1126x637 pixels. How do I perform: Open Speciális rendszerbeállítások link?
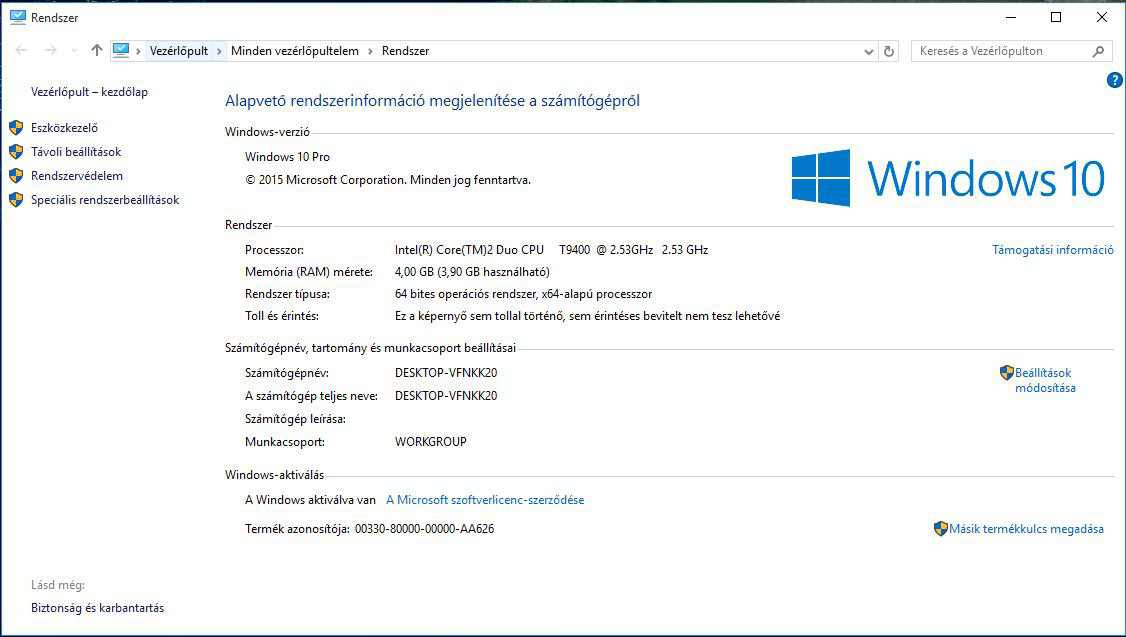[x=105, y=200]
